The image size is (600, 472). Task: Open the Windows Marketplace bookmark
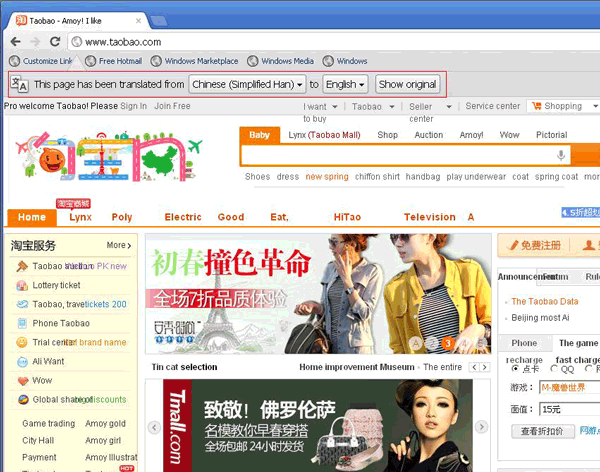point(194,61)
